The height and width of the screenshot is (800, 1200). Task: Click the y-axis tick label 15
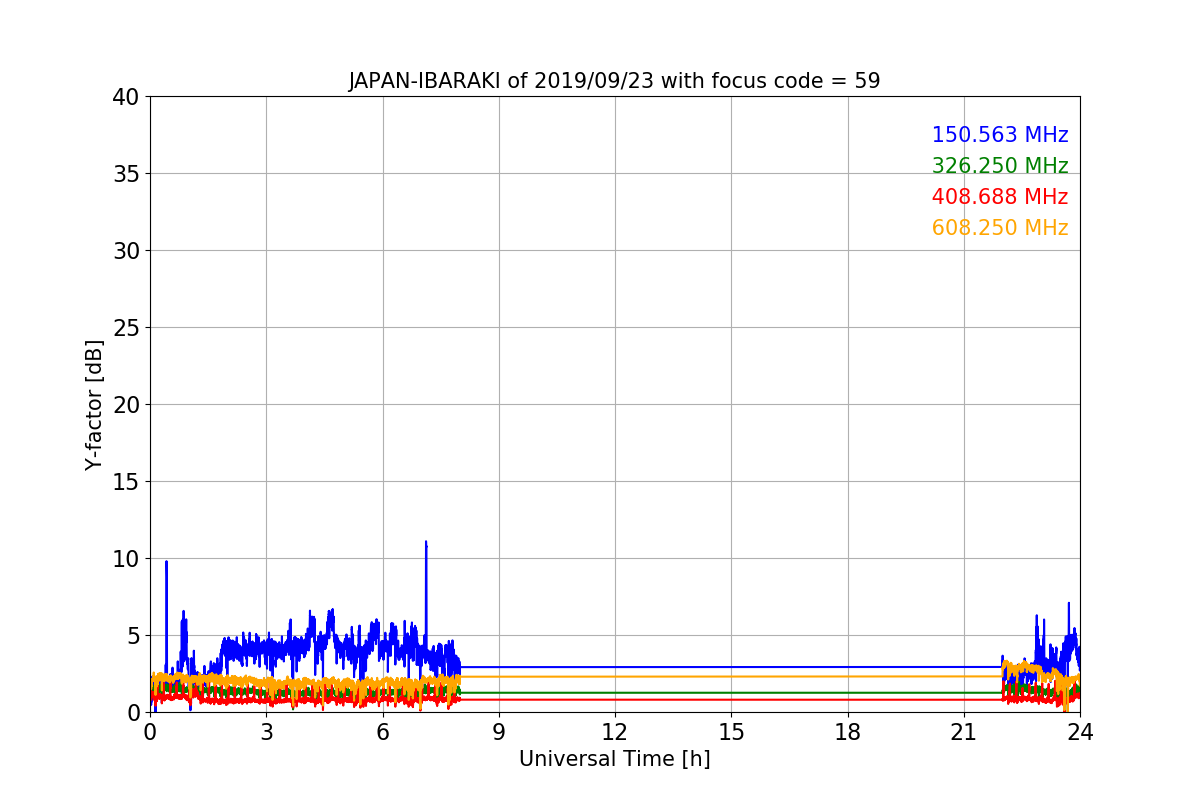[125, 482]
